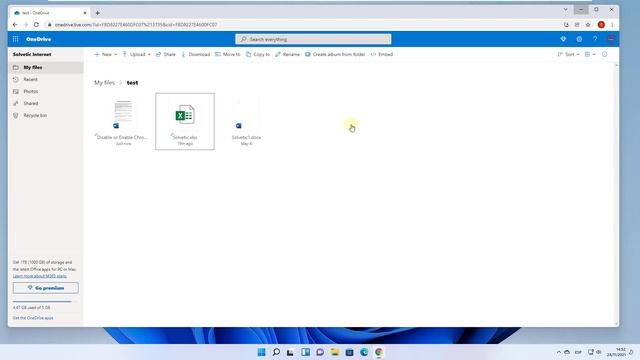Open the account profile picture menu
640x360 pixels.
[x=611, y=39]
